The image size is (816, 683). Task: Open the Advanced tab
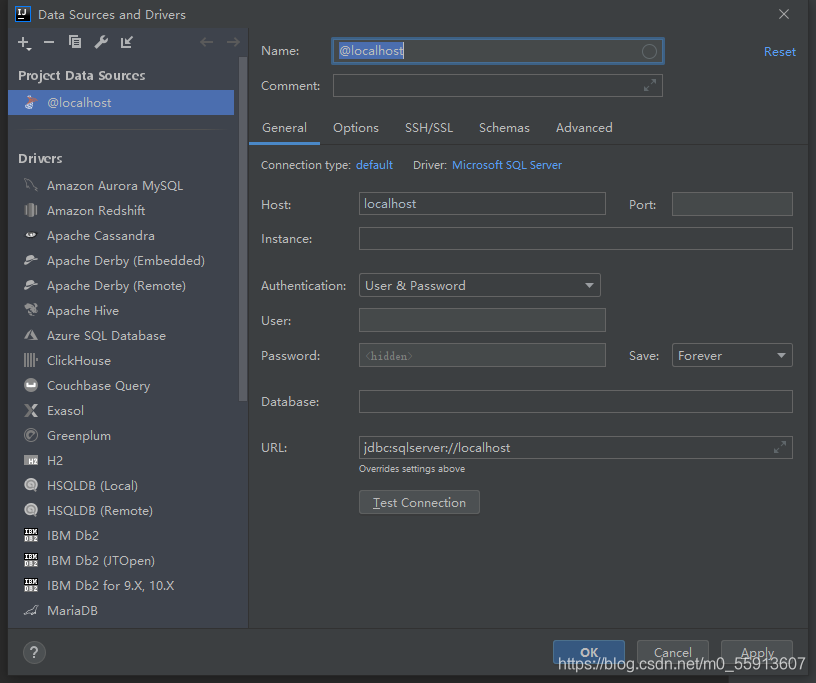point(584,128)
